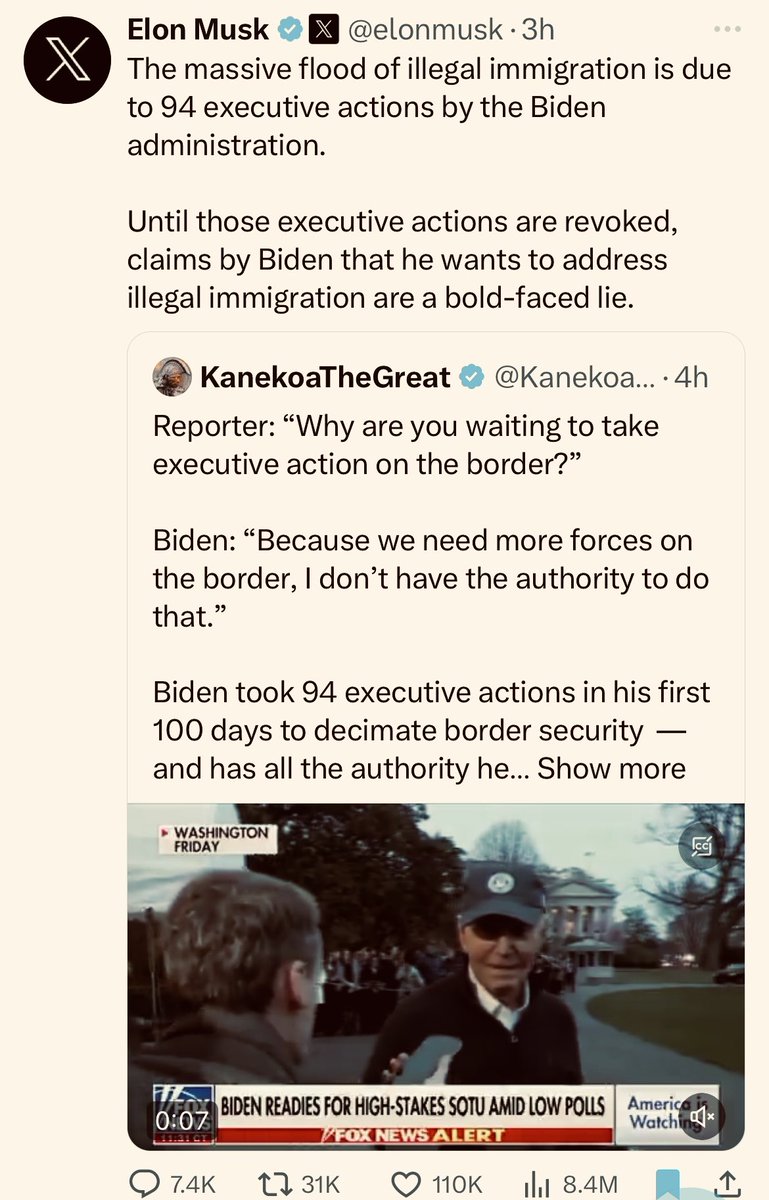Like the post with heart icon
Screen dimensions: 769x1200
(405, 1183)
